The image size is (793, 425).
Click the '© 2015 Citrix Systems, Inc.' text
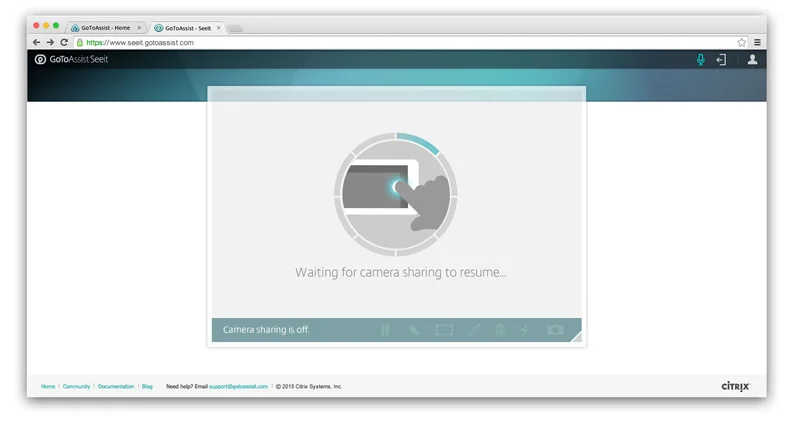[x=309, y=387]
